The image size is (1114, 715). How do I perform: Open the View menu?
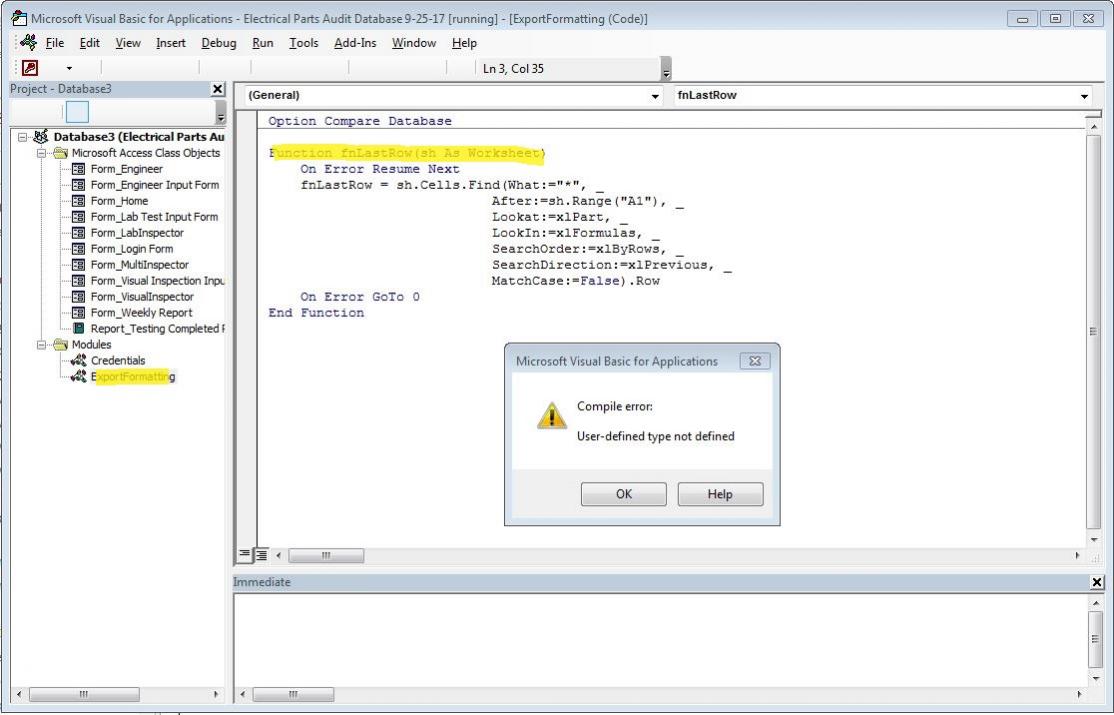pyautogui.click(x=128, y=43)
